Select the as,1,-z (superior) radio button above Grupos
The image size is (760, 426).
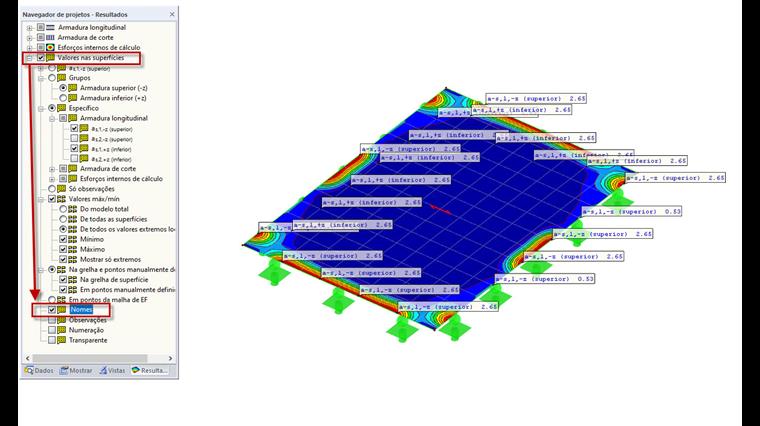pos(52,68)
